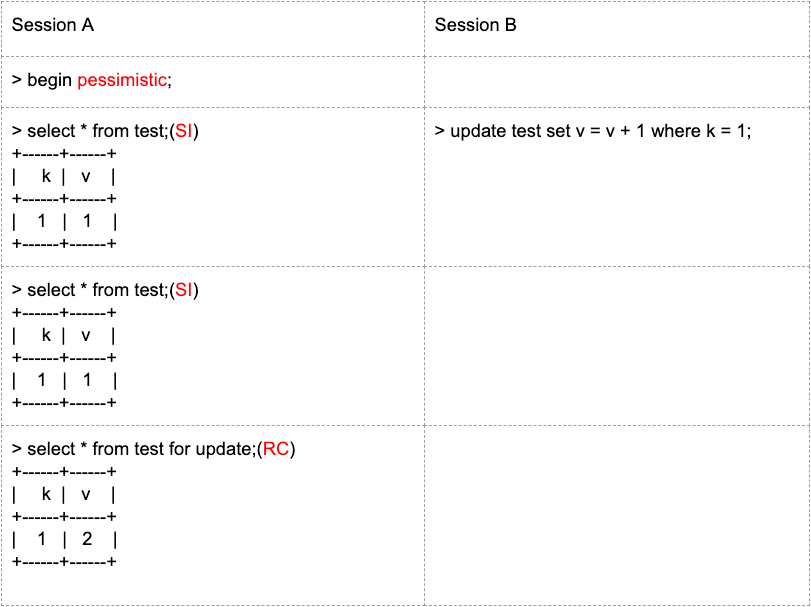Click the red "SI" in the second select statement
This screenshot has height=607, width=811.
click(x=185, y=290)
